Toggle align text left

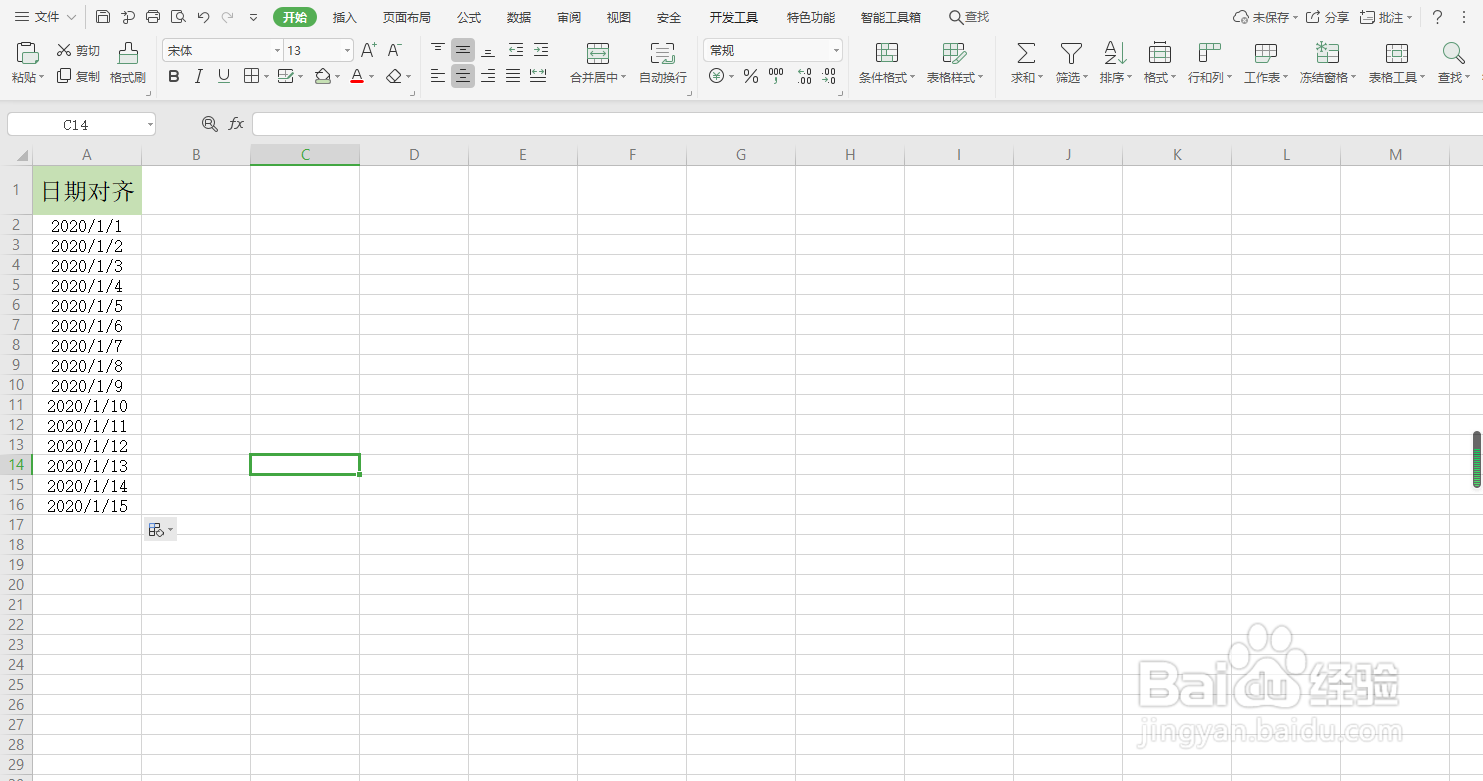pyautogui.click(x=438, y=76)
